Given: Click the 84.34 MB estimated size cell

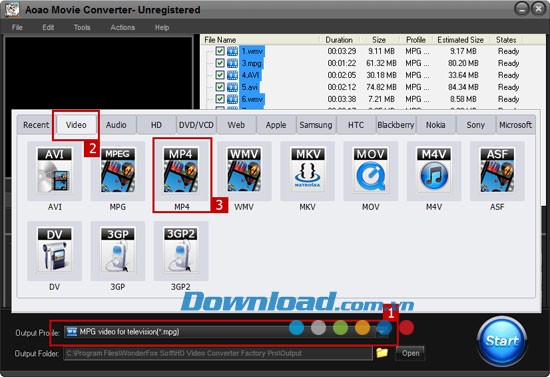Looking at the screenshot, I should point(463,87).
